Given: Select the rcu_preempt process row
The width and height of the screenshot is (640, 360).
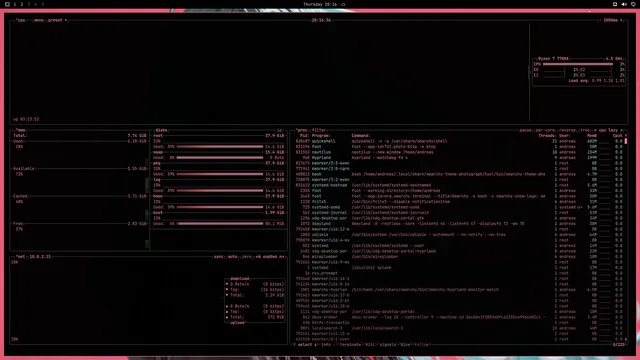Looking at the screenshot, I should tap(460, 273).
